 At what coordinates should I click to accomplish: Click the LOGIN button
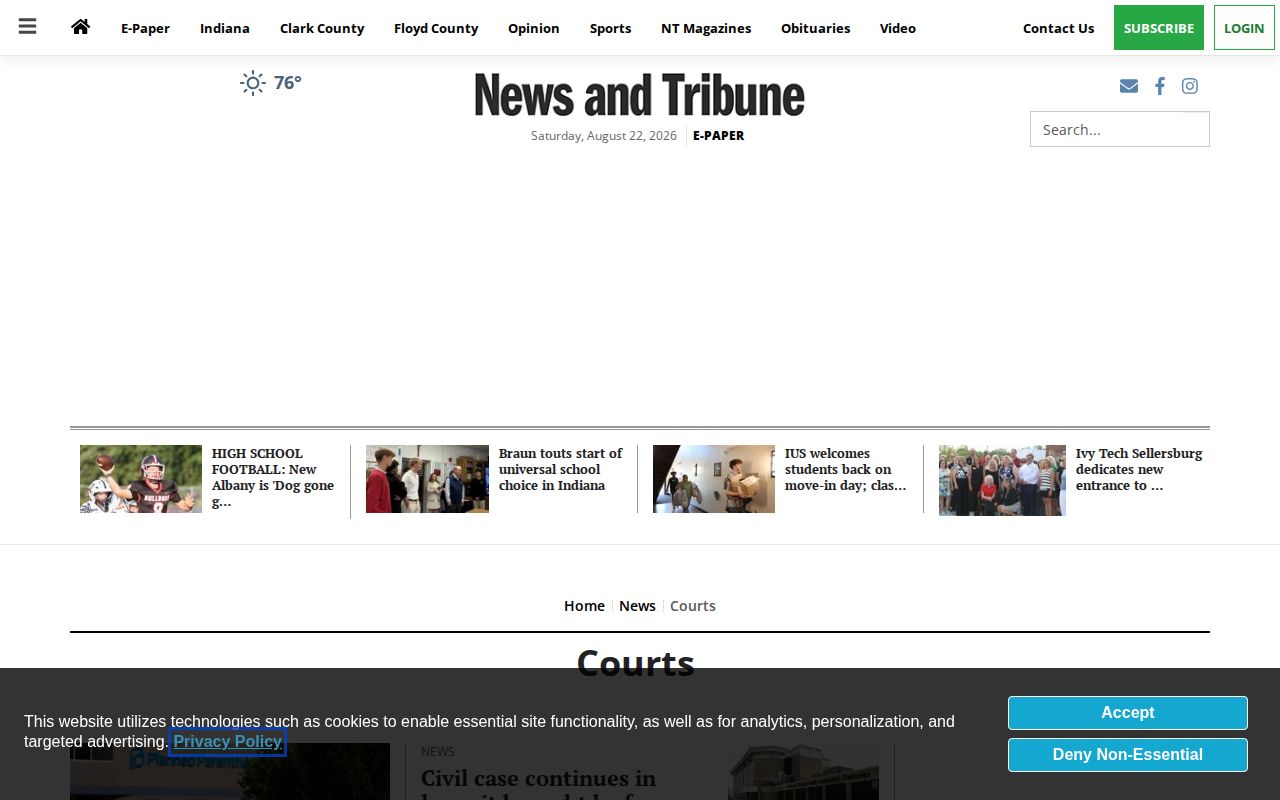(1244, 28)
